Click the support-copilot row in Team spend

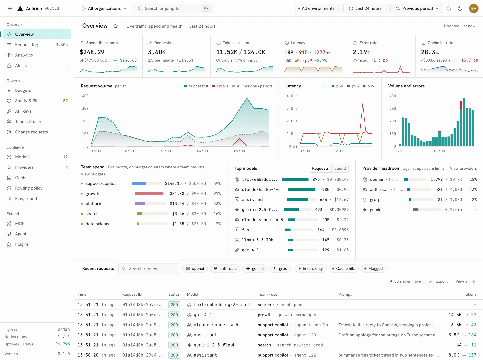click(x=151, y=183)
